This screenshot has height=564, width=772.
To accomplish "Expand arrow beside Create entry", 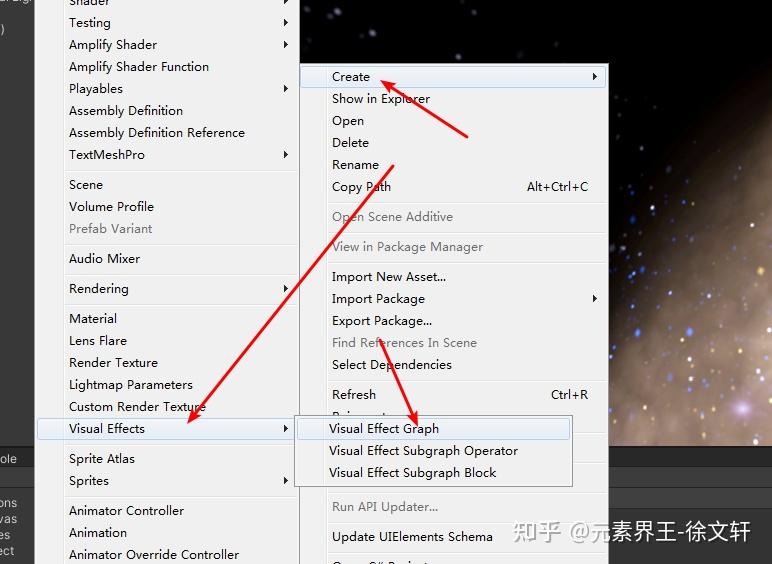I will pyautogui.click(x=595, y=77).
